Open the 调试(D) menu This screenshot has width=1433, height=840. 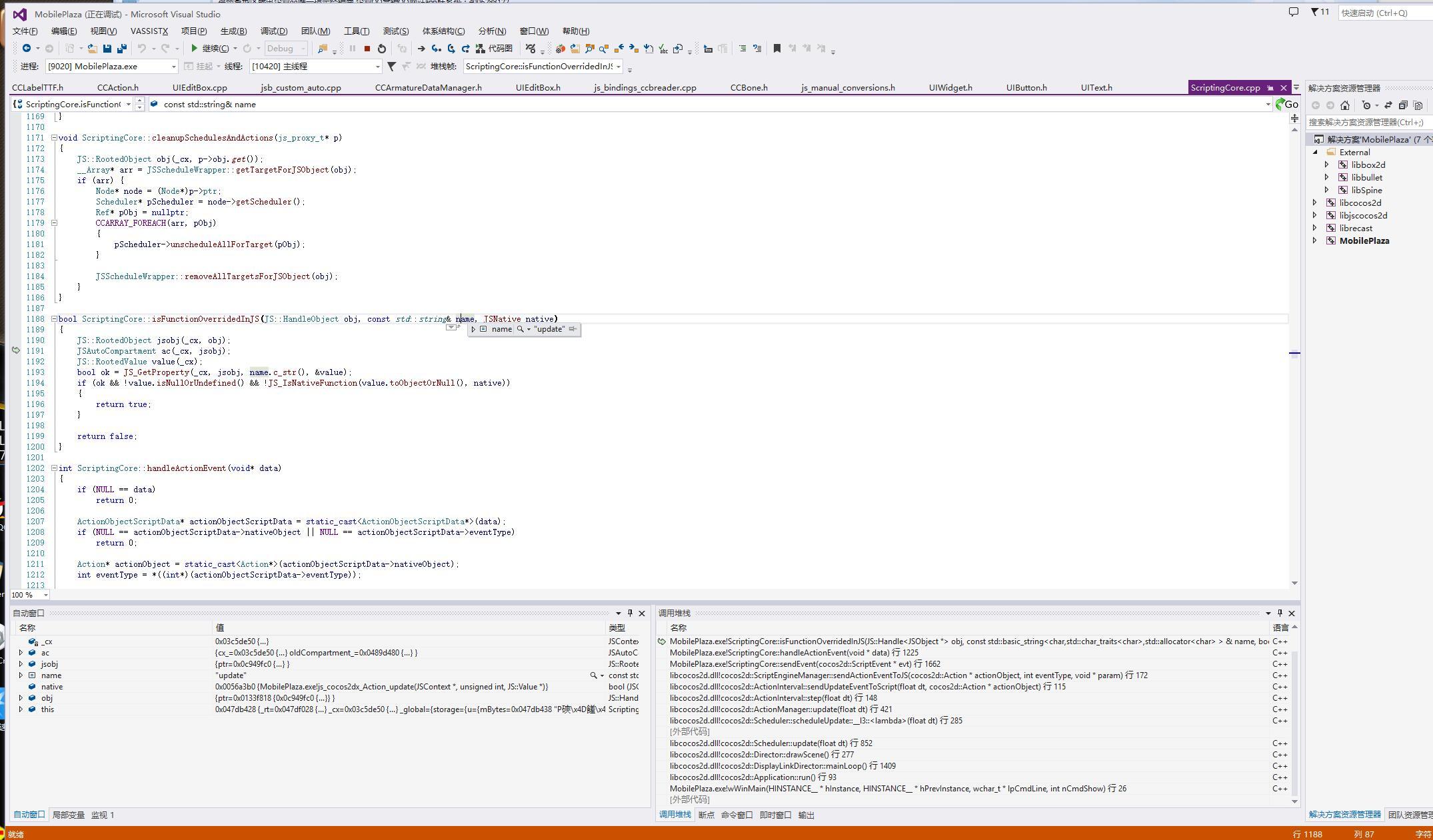[273, 31]
